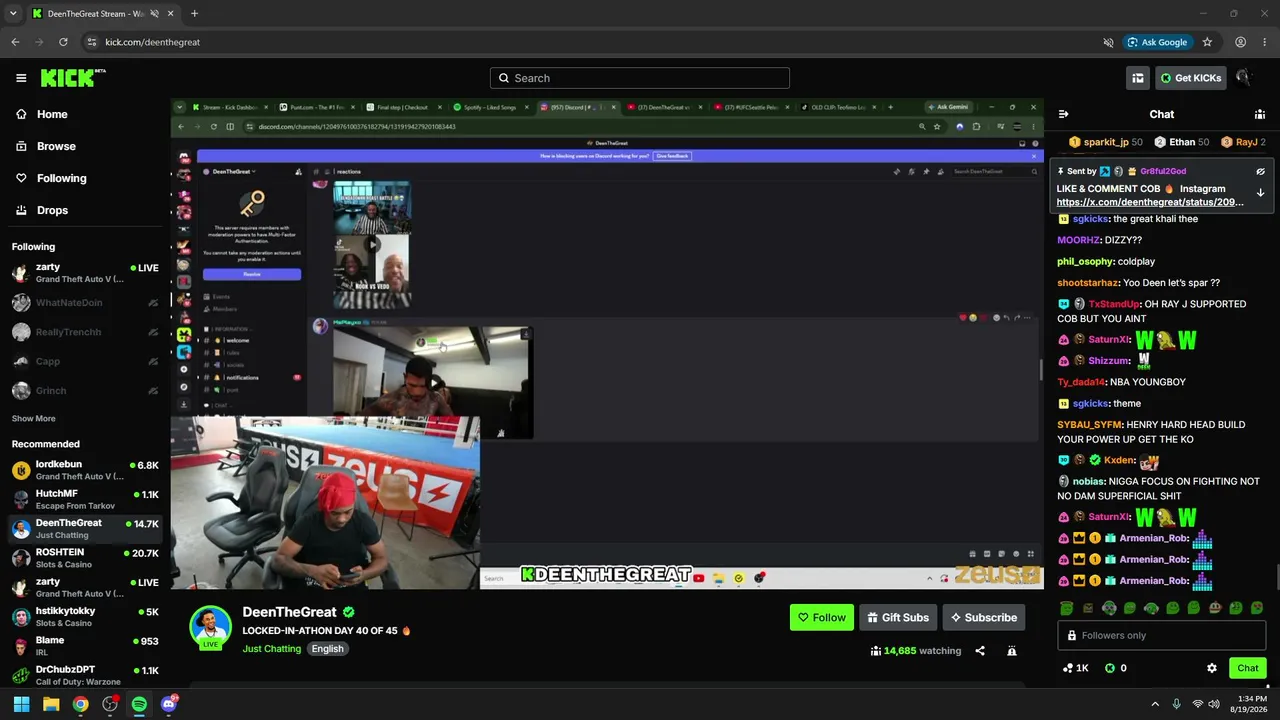Click the address bar muted-site icon
Viewport: 1280px width, 720px height.
pyautogui.click(x=1108, y=42)
